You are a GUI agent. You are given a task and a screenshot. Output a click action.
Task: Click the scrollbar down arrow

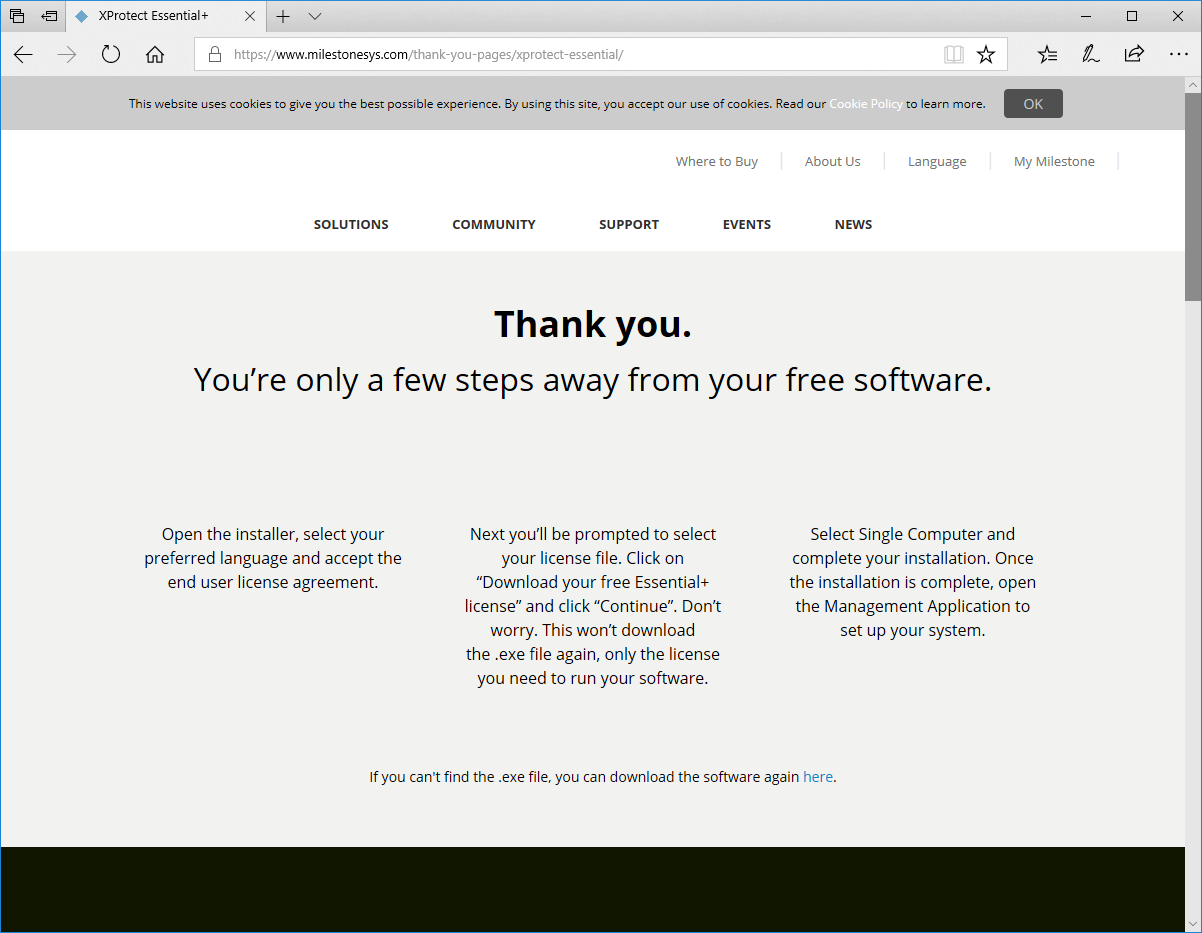coord(1193,924)
